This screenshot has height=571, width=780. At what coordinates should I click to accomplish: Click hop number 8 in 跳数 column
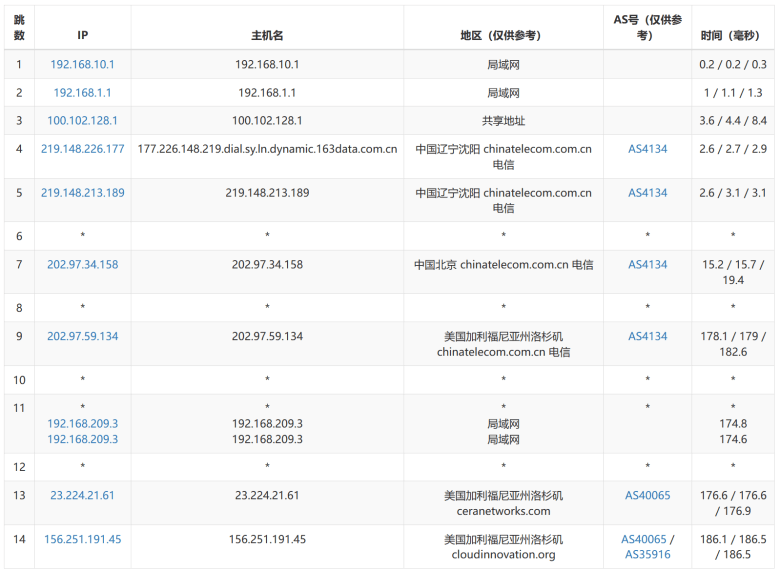19,308
